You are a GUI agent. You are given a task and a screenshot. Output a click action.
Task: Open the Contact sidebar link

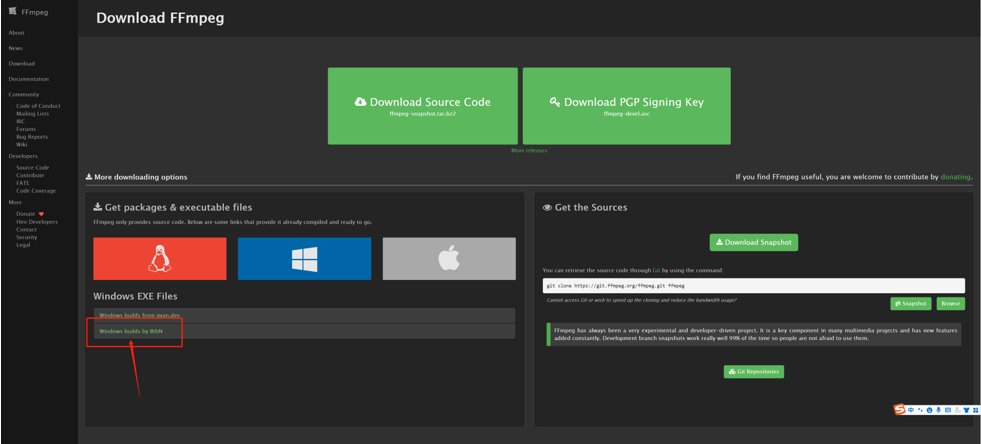point(26,230)
